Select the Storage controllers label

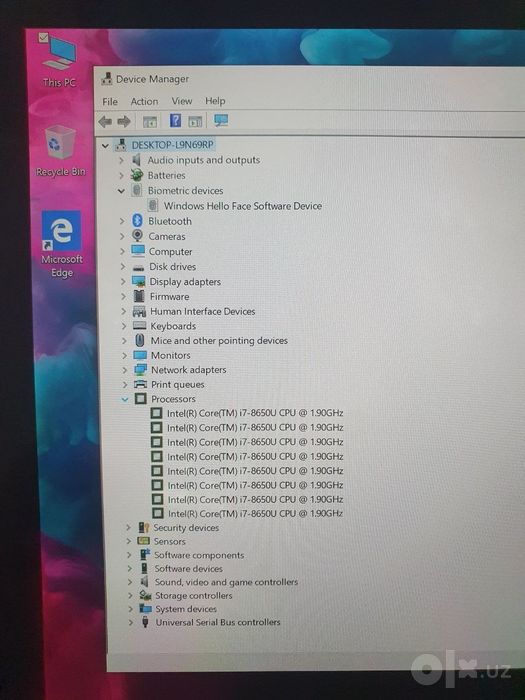193,596
